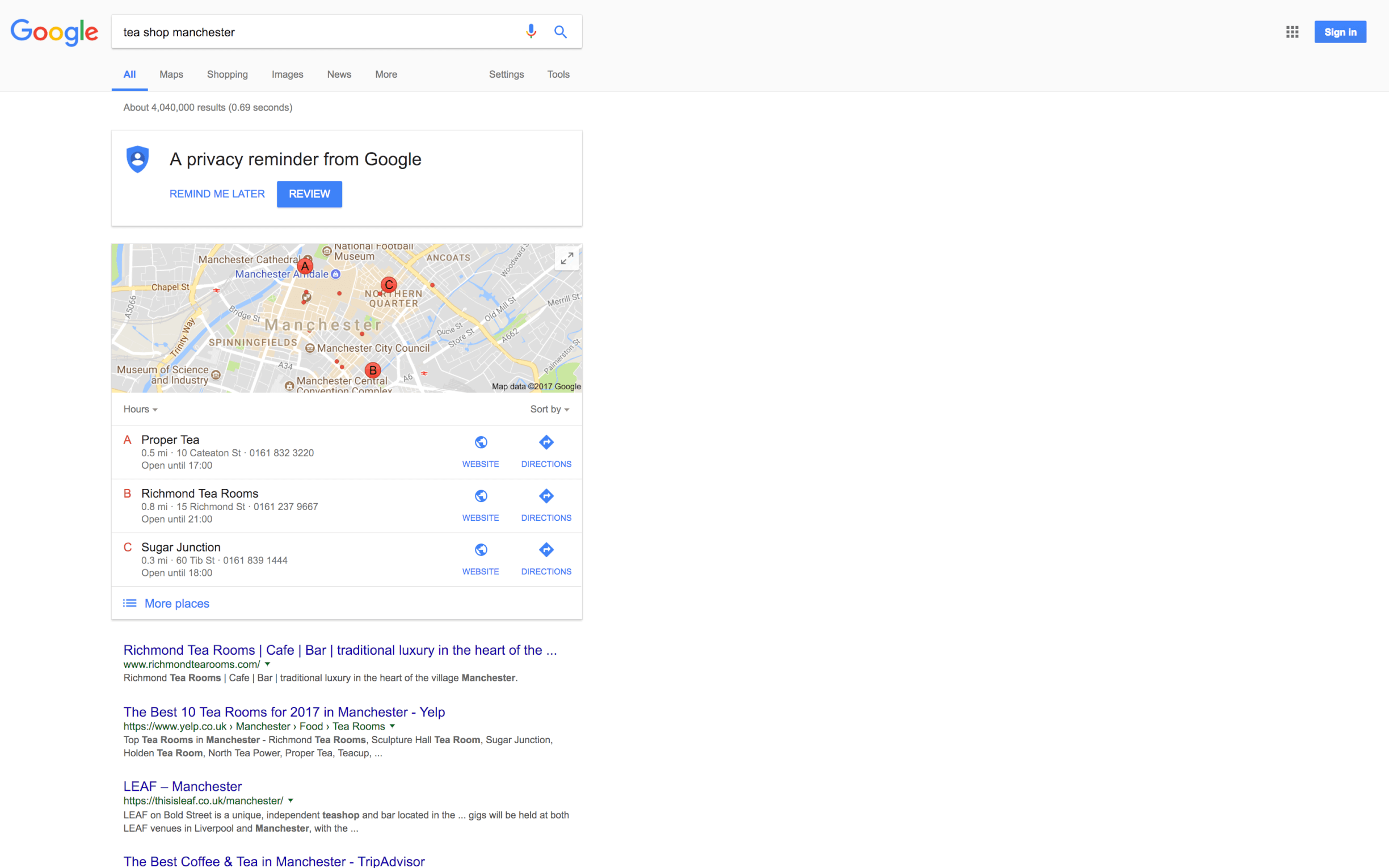The height and width of the screenshot is (868, 1389).
Task: Open Sugar Junction website globe icon
Action: click(x=481, y=550)
